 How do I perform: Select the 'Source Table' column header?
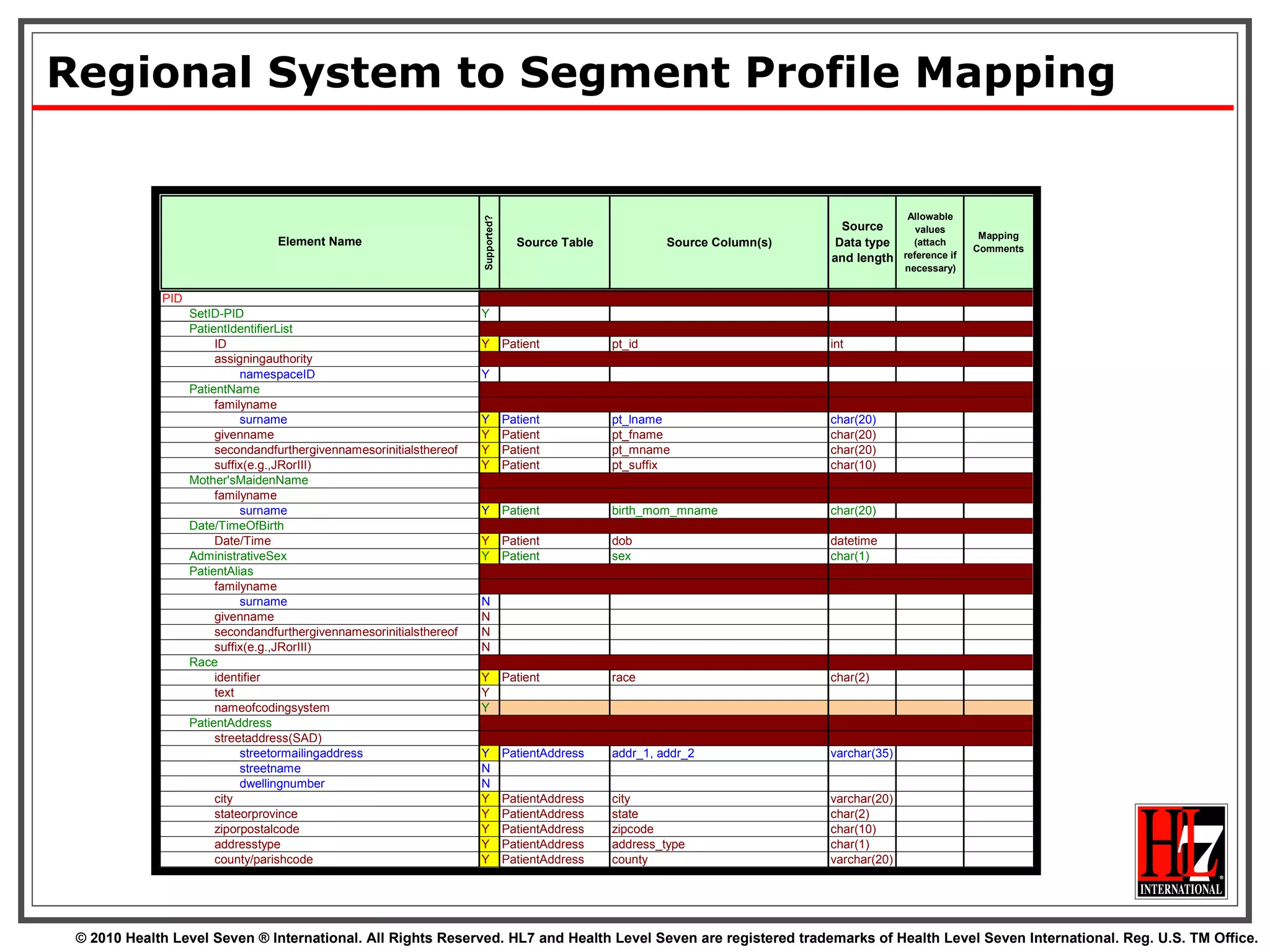tap(554, 242)
